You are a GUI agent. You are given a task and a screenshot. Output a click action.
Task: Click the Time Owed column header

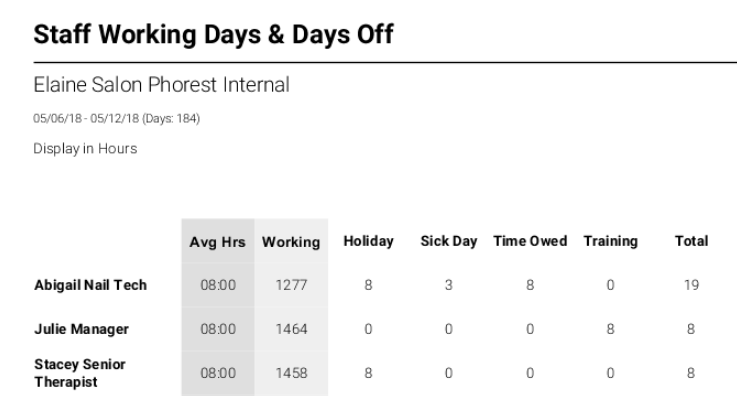(x=530, y=241)
